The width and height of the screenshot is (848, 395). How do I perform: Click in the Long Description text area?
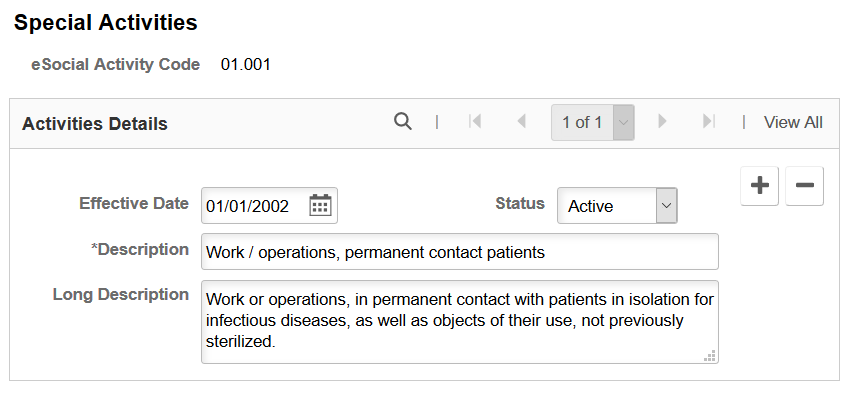click(460, 321)
